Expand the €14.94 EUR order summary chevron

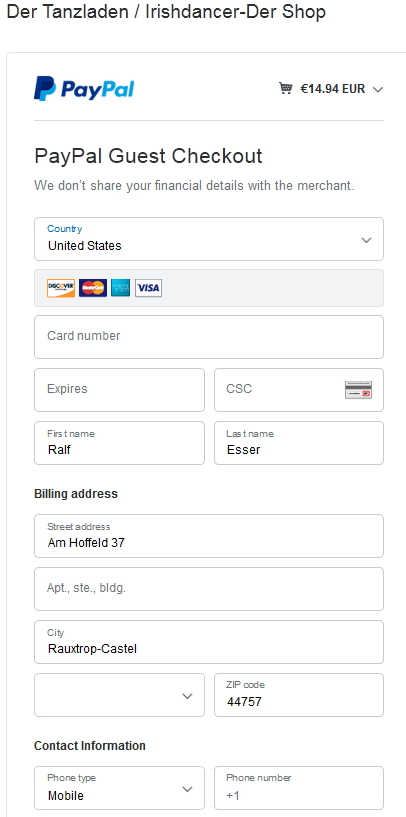[378, 89]
